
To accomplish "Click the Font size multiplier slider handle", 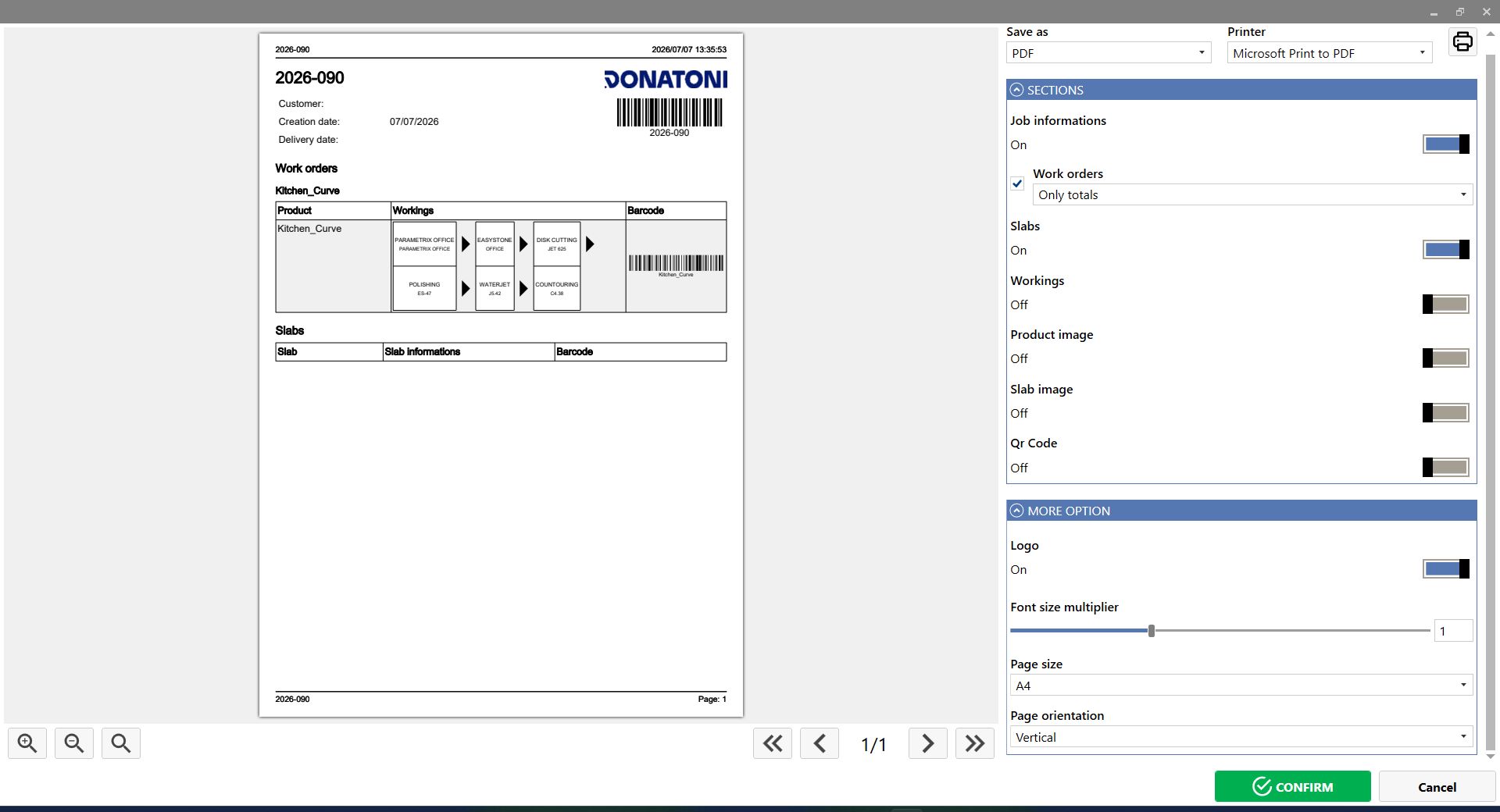I will tap(1152, 630).
